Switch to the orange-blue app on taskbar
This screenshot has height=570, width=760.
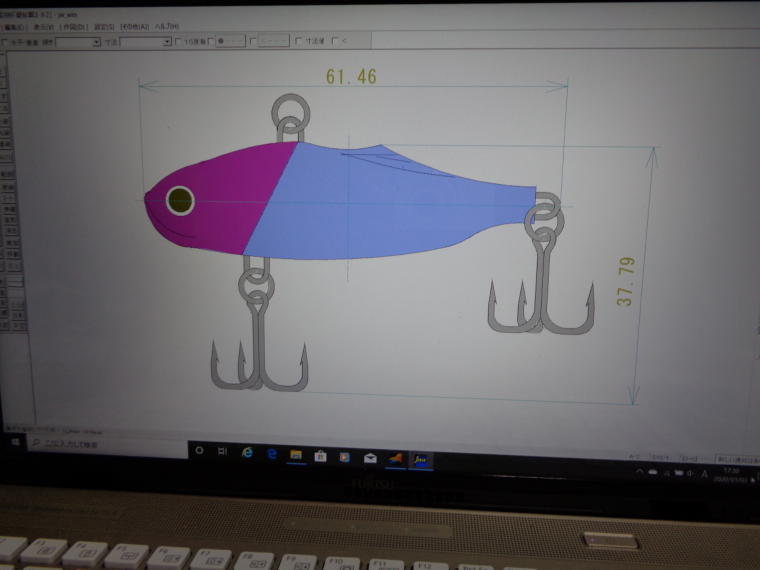click(x=396, y=459)
